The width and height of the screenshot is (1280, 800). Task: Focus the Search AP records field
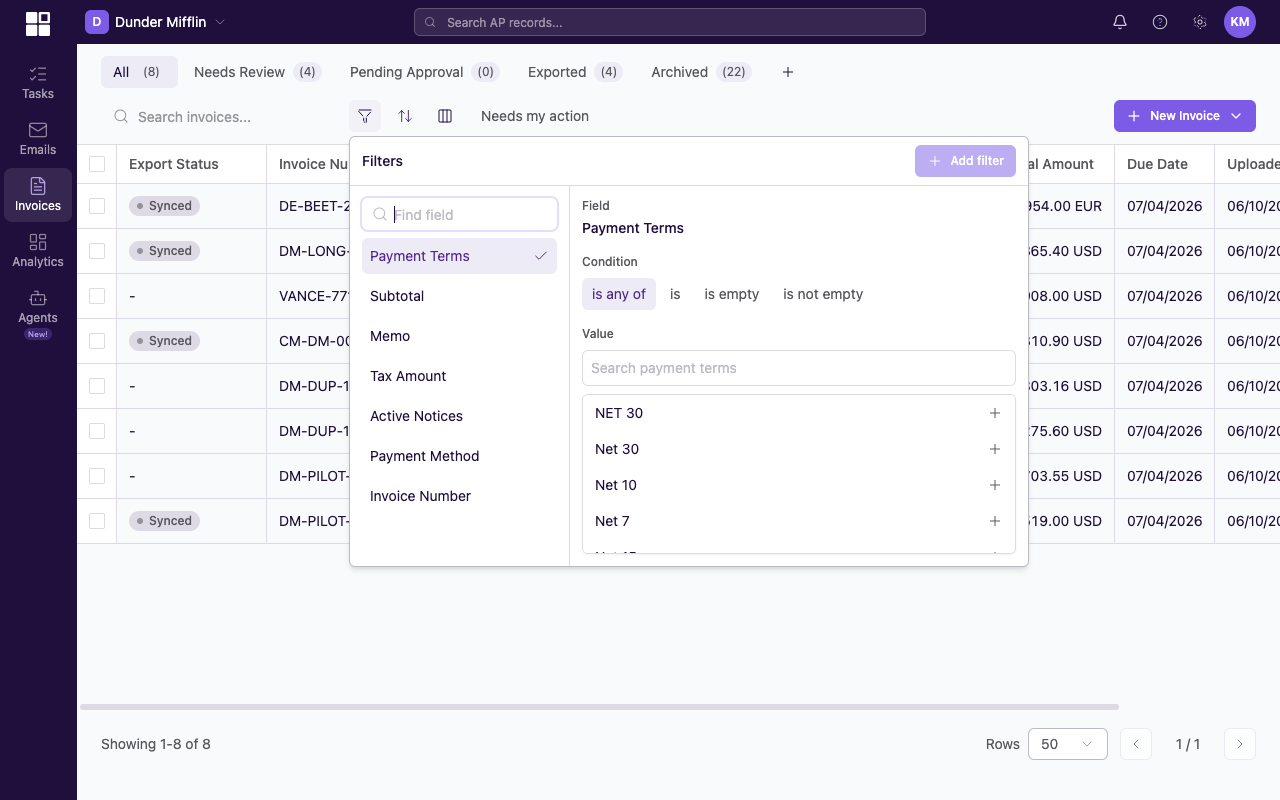pos(670,22)
